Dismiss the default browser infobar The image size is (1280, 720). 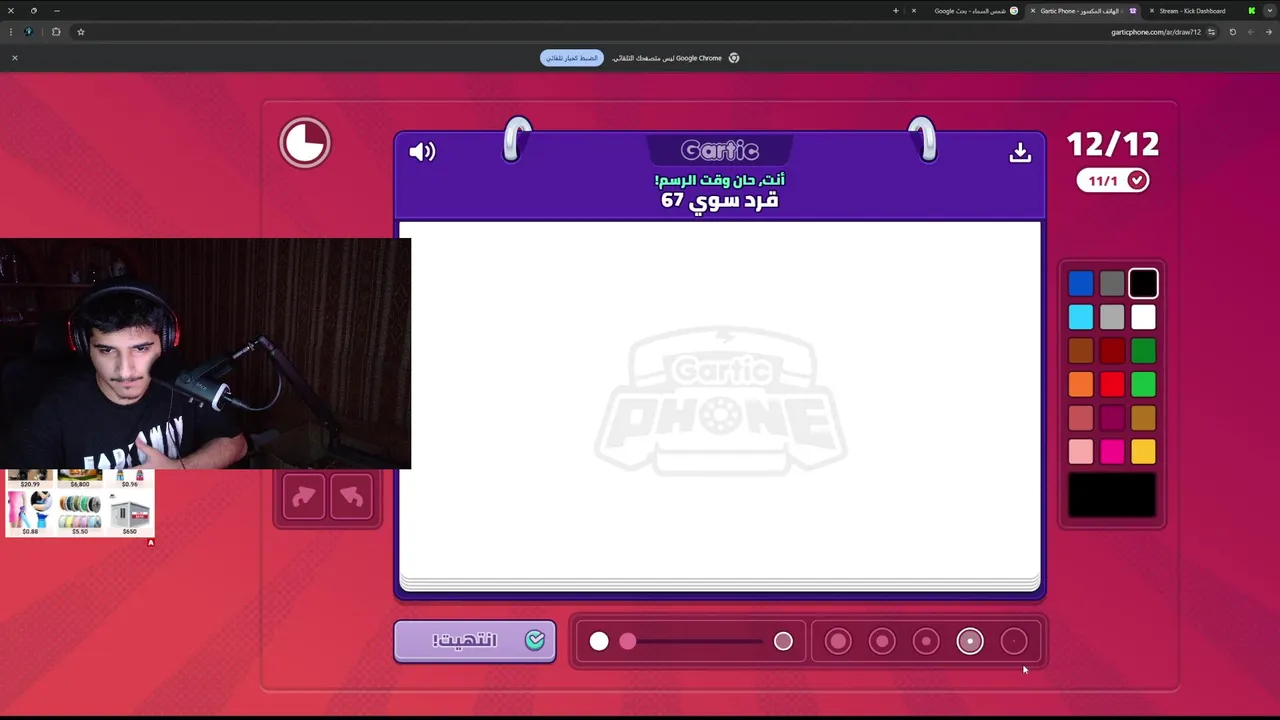(15, 58)
